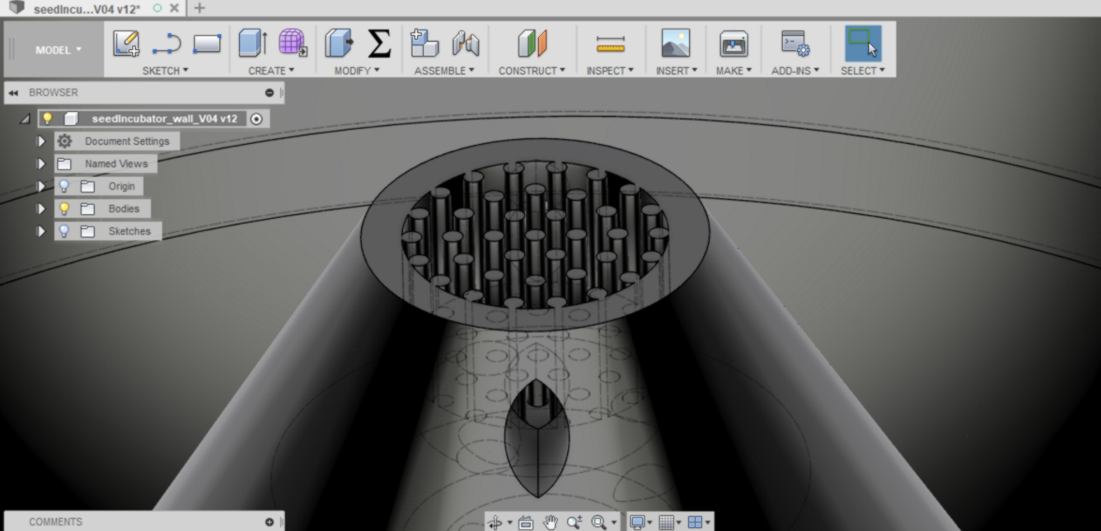1101x531 pixels.
Task: Open the SELECT menu
Action: [863, 70]
